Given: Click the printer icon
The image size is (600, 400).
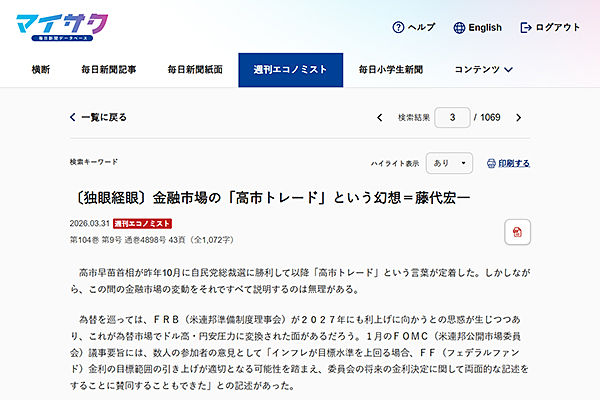Looking at the screenshot, I should [490, 163].
